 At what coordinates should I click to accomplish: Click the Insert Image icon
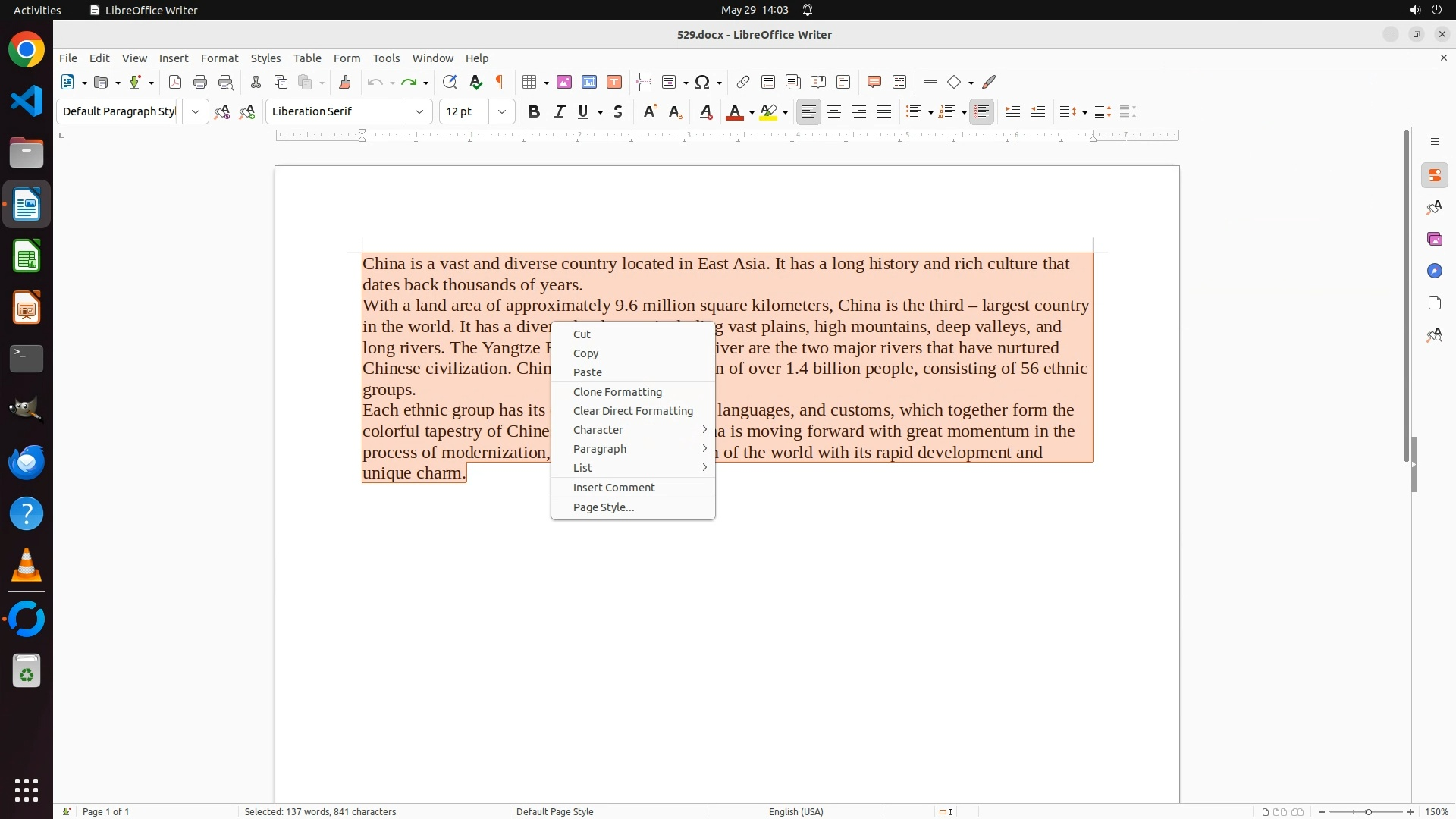[564, 82]
